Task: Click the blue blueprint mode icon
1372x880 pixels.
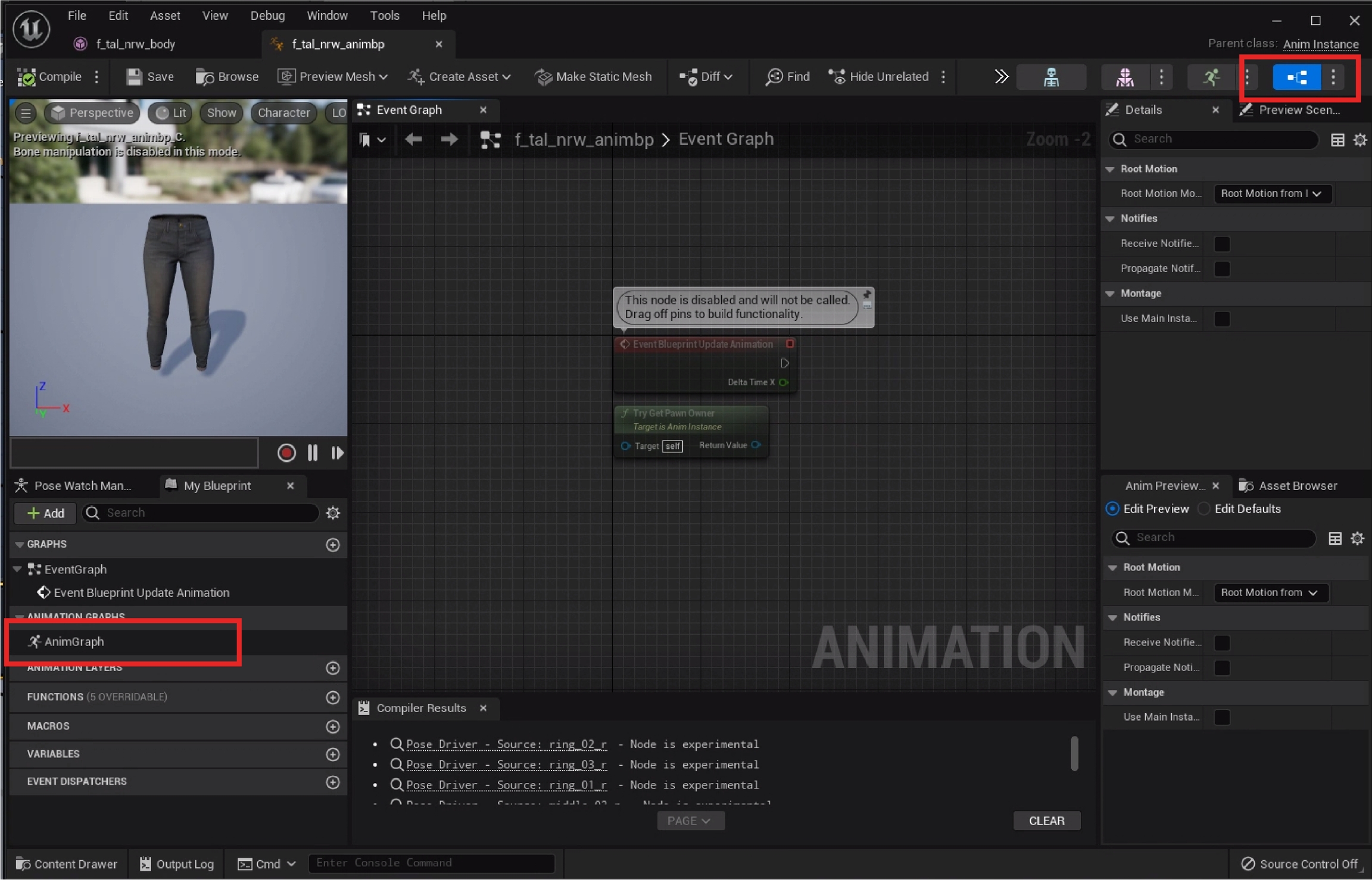Action: tap(1296, 77)
